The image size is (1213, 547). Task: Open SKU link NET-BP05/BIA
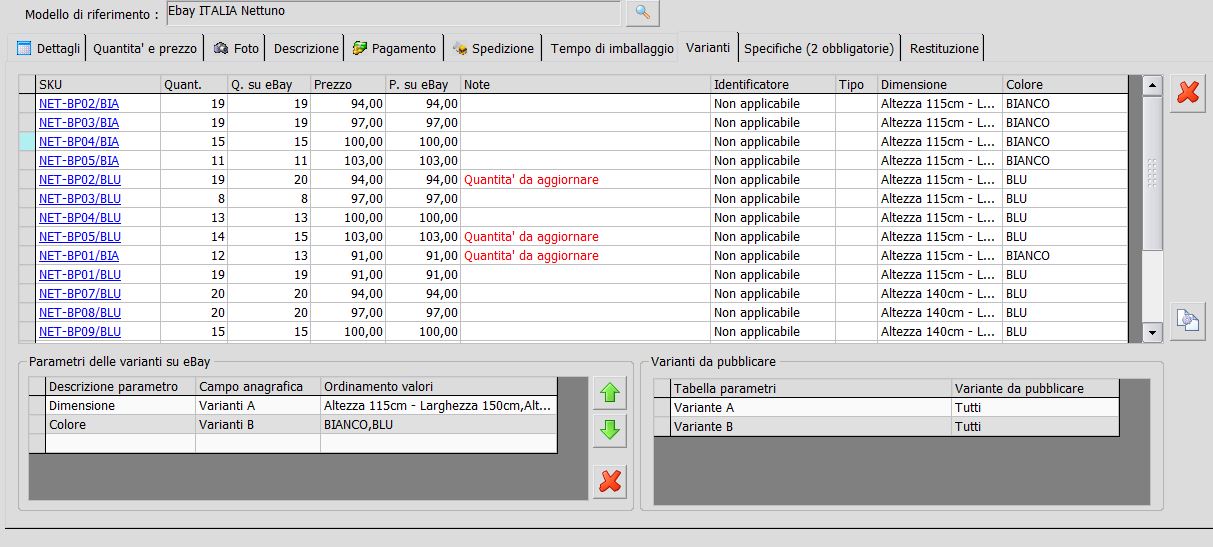tap(79, 160)
